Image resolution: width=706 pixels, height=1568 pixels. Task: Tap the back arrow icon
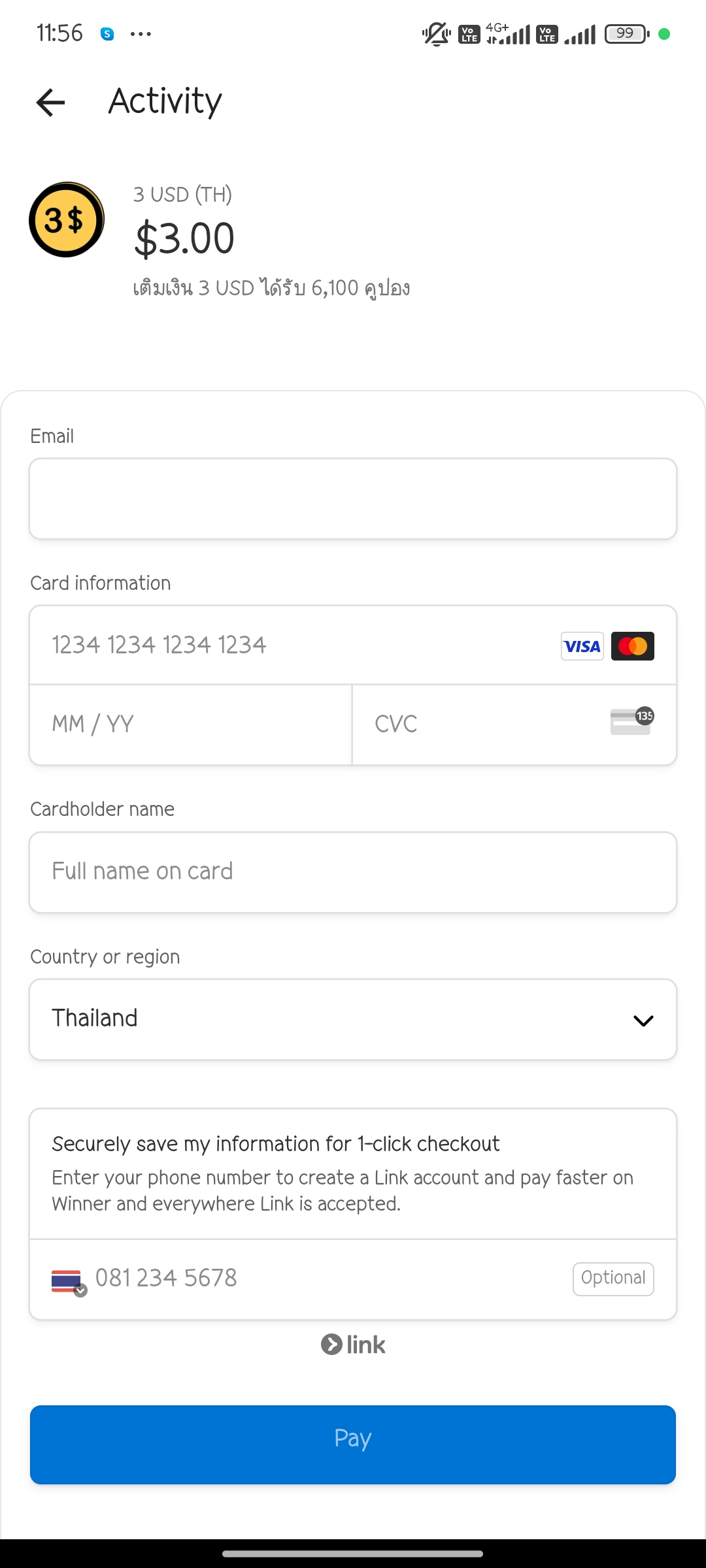(x=50, y=102)
